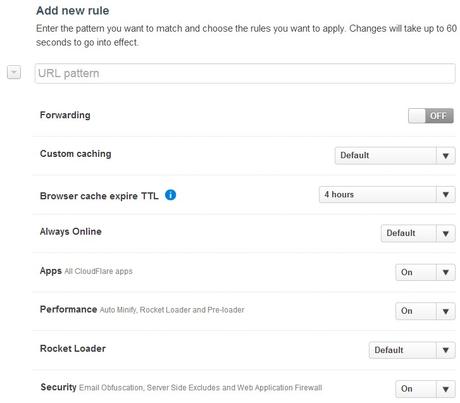Click the URL pattern input field
This screenshot has height=403, width=460.
pyautogui.click(x=245, y=73)
